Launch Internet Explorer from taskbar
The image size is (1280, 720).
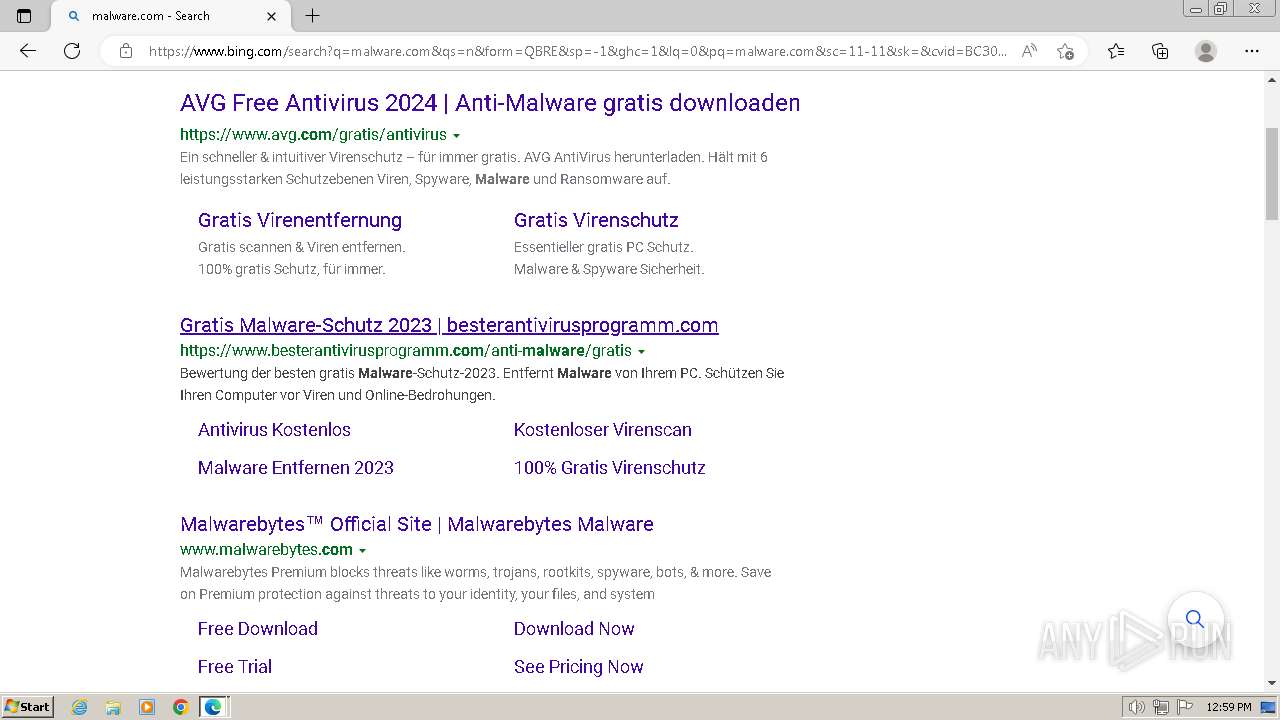80,707
